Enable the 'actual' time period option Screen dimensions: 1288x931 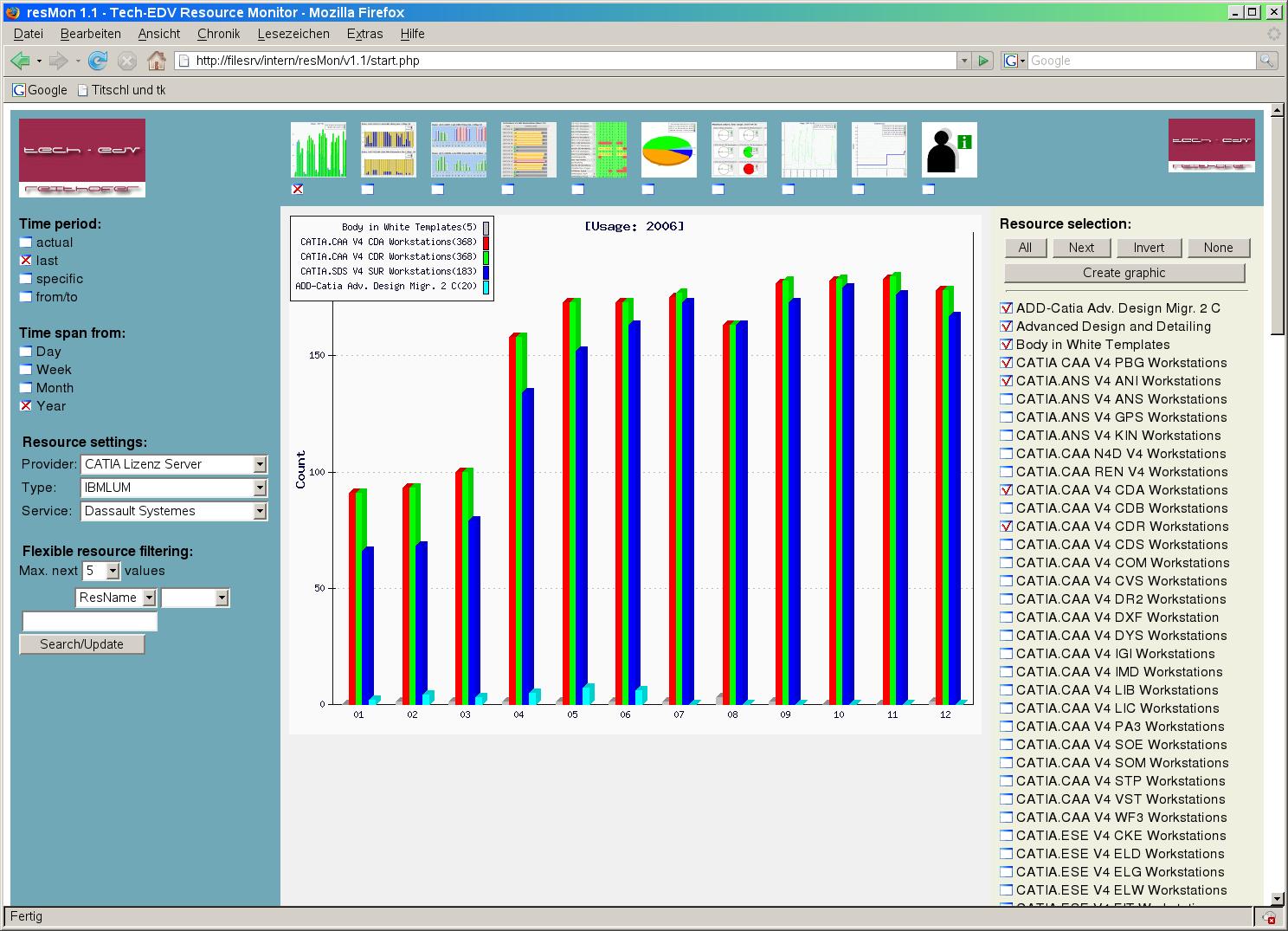26,242
